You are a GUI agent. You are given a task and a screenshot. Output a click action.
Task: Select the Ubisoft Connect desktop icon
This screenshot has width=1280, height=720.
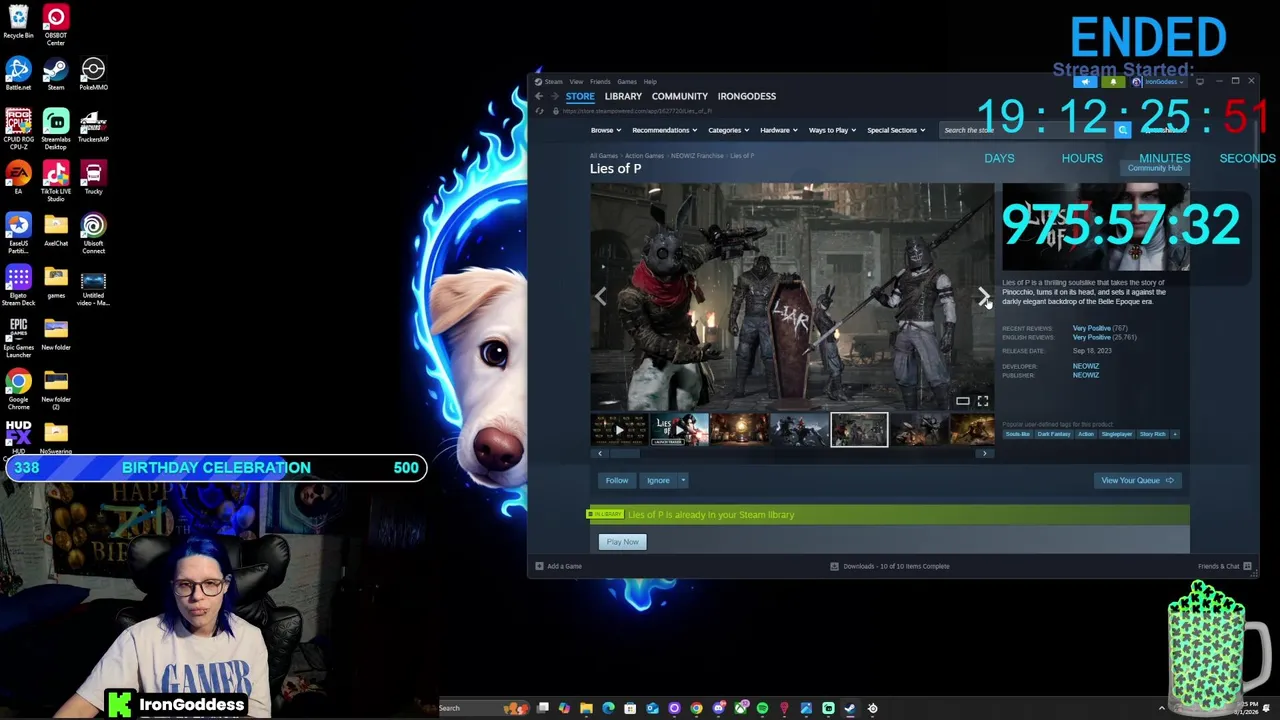pyautogui.click(x=93, y=233)
